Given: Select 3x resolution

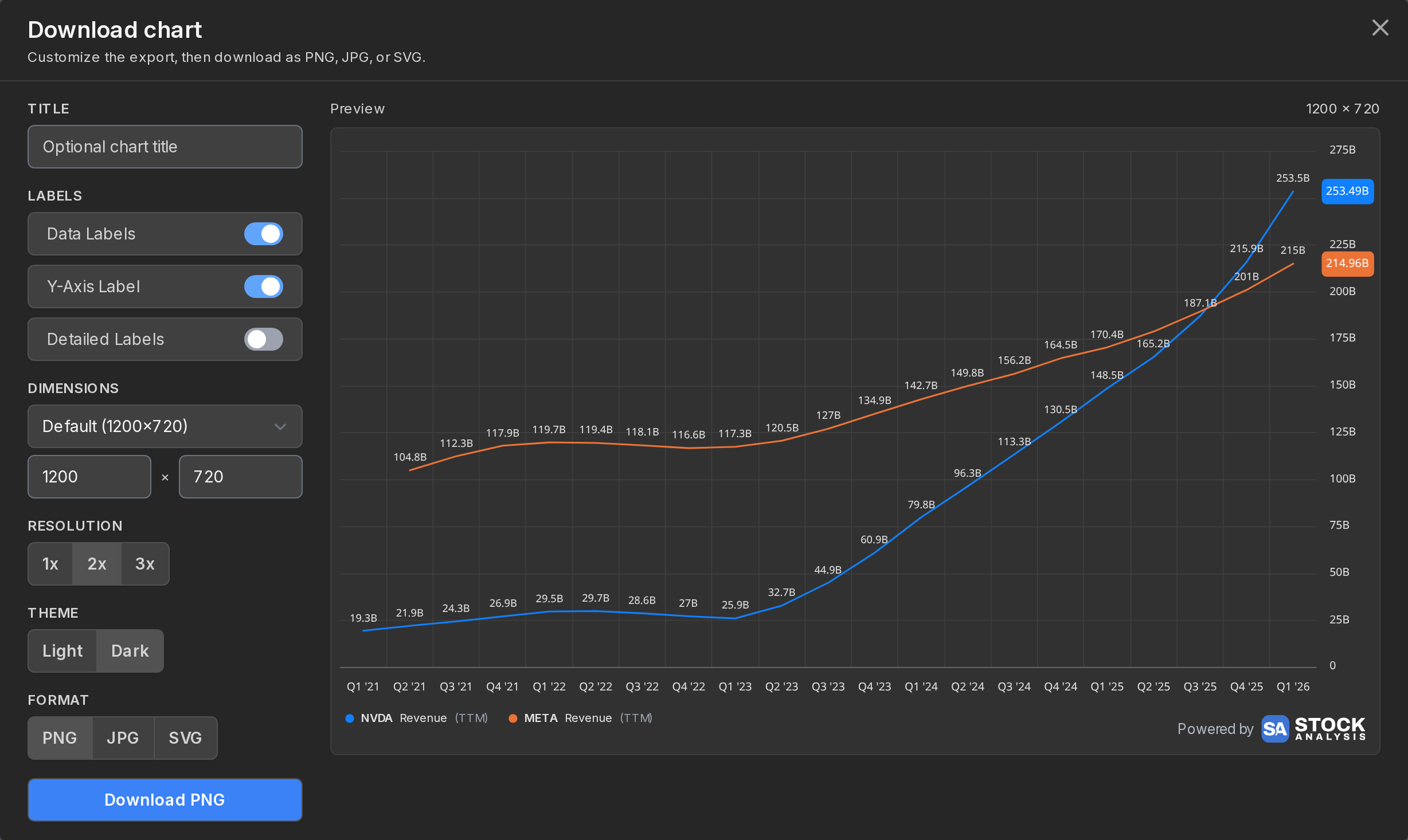Looking at the screenshot, I should pyautogui.click(x=145, y=564).
